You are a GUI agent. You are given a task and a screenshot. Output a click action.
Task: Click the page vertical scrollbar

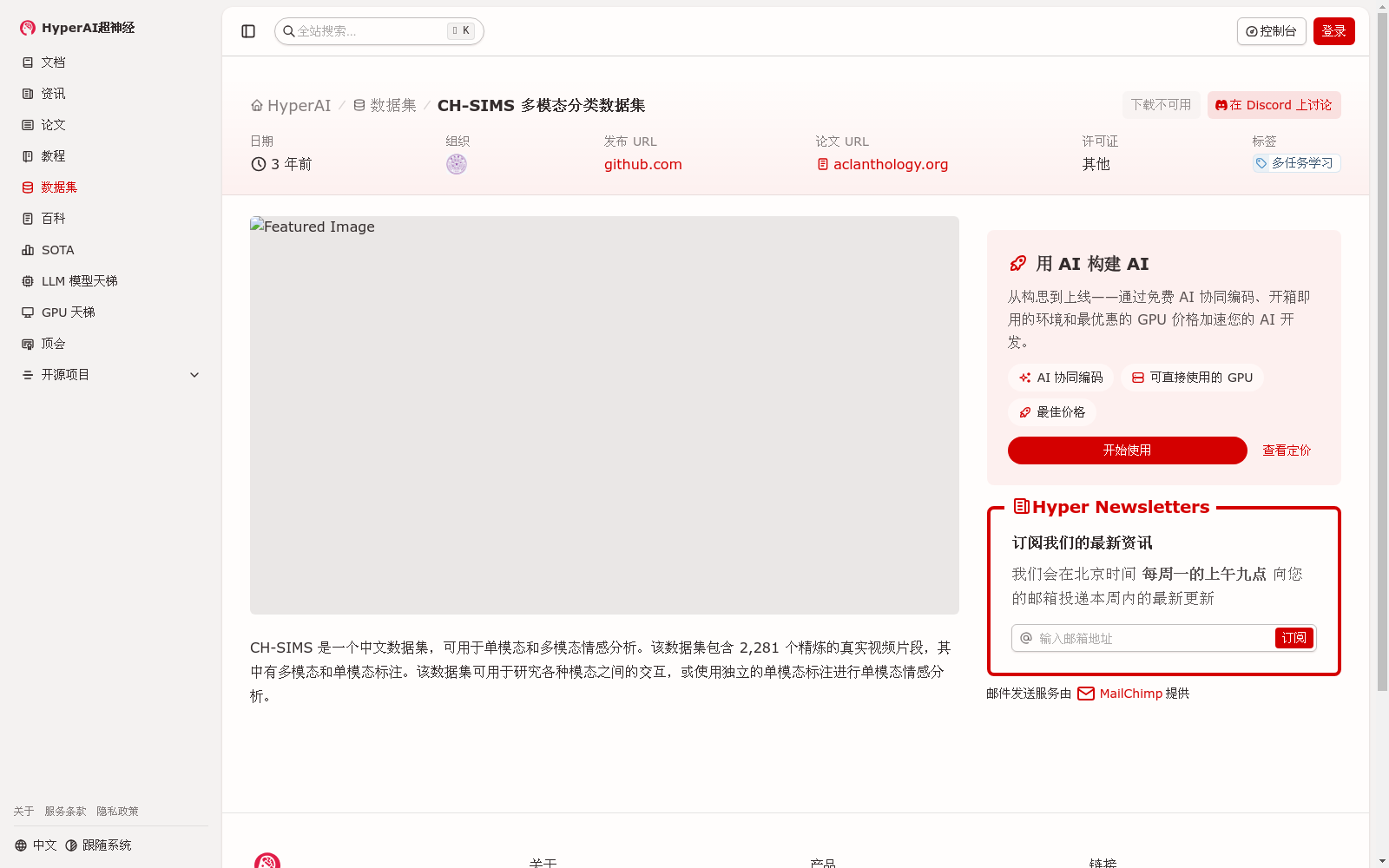click(x=1382, y=347)
